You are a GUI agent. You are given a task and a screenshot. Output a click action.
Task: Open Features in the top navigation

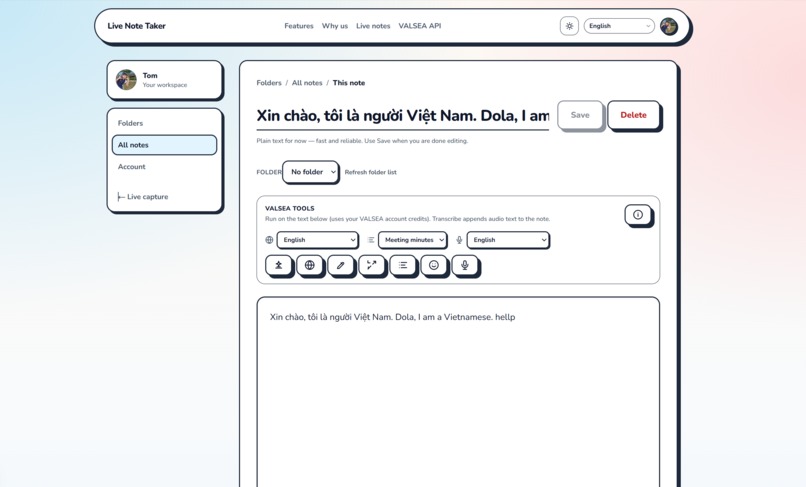point(299,26)
